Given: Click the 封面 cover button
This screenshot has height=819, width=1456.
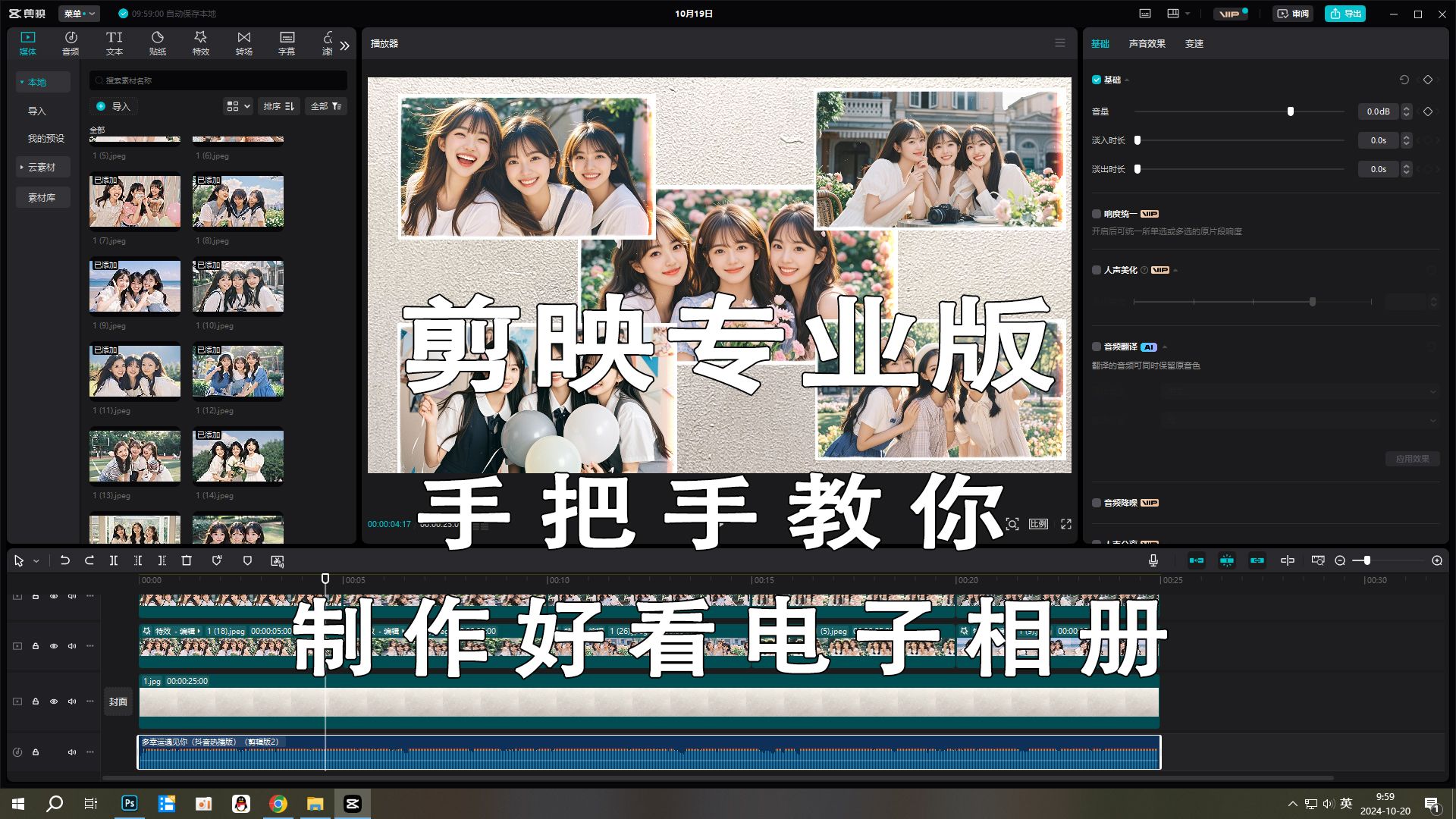Looking at the screenshot, I should [118, 701].
